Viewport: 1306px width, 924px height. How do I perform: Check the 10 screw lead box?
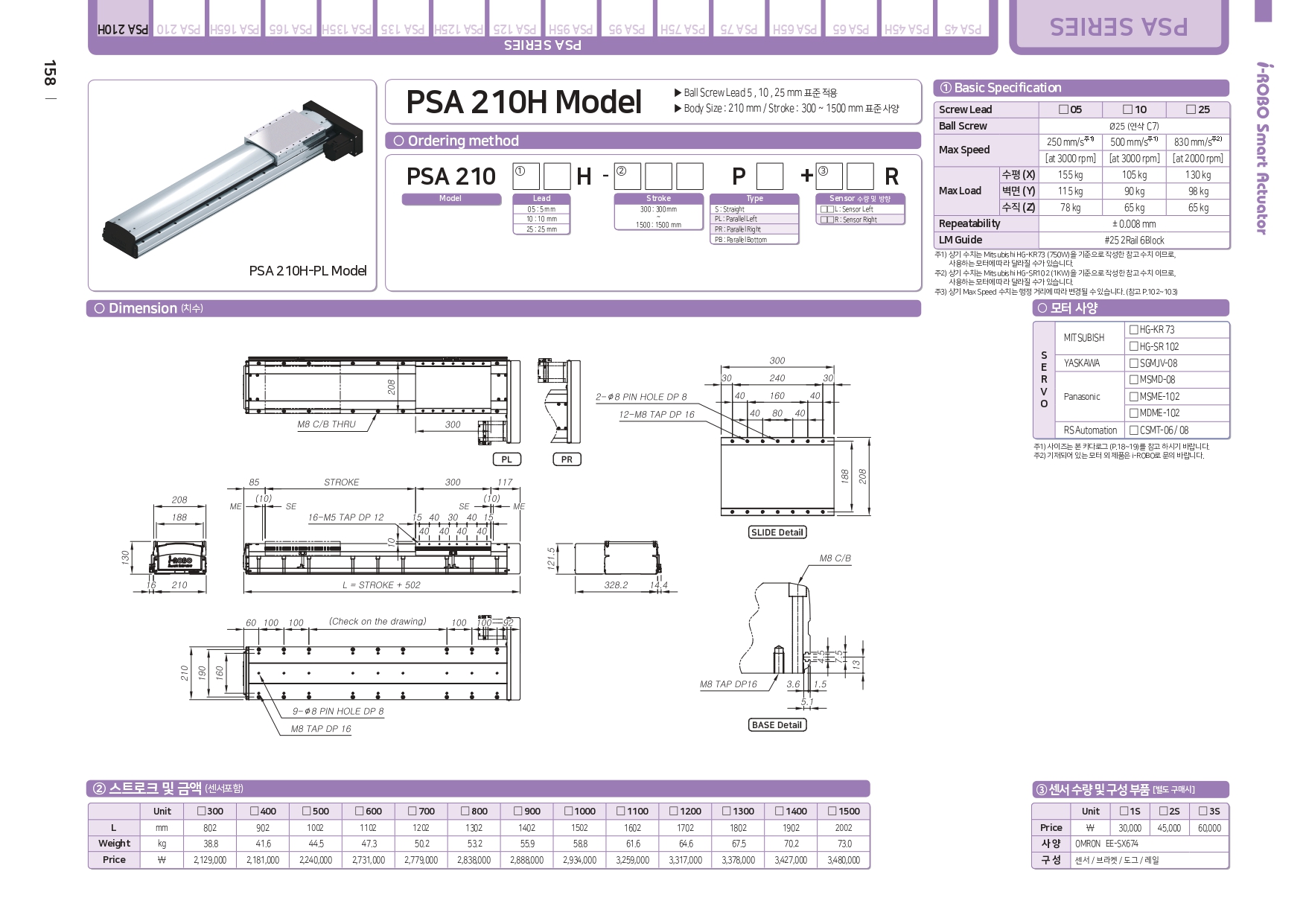coord(1127,109)
